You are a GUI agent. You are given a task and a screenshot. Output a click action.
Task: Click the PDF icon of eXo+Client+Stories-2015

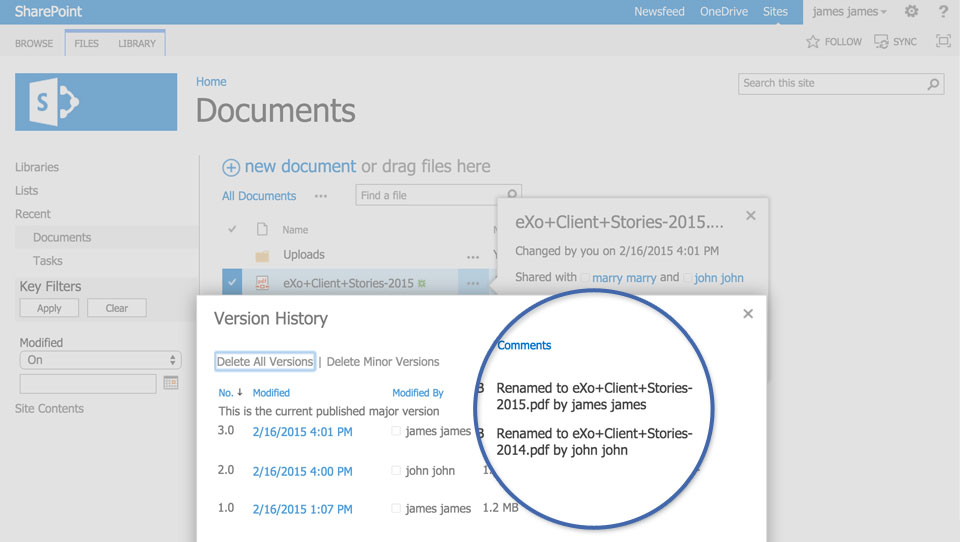point(262,283)
